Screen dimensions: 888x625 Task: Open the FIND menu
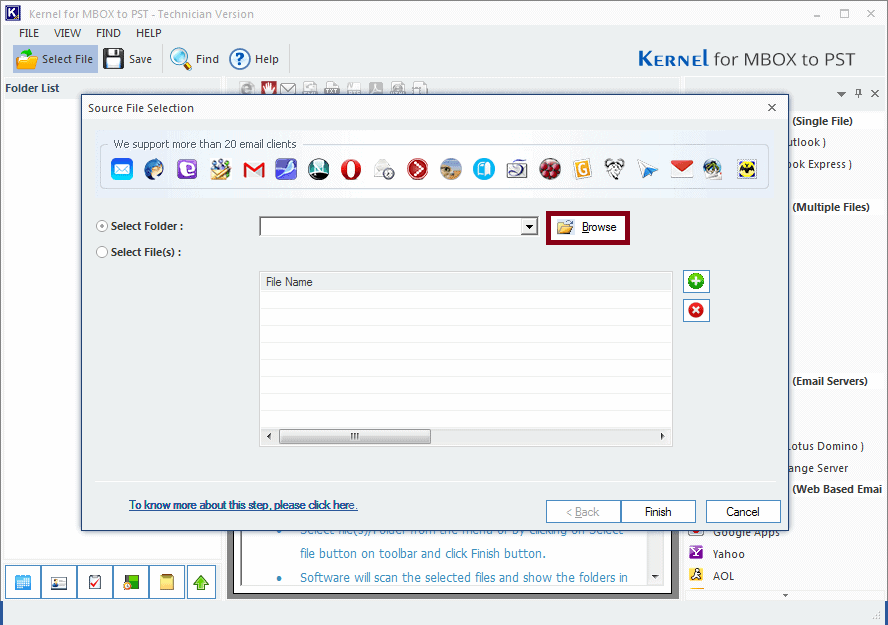tap(108, 33)
